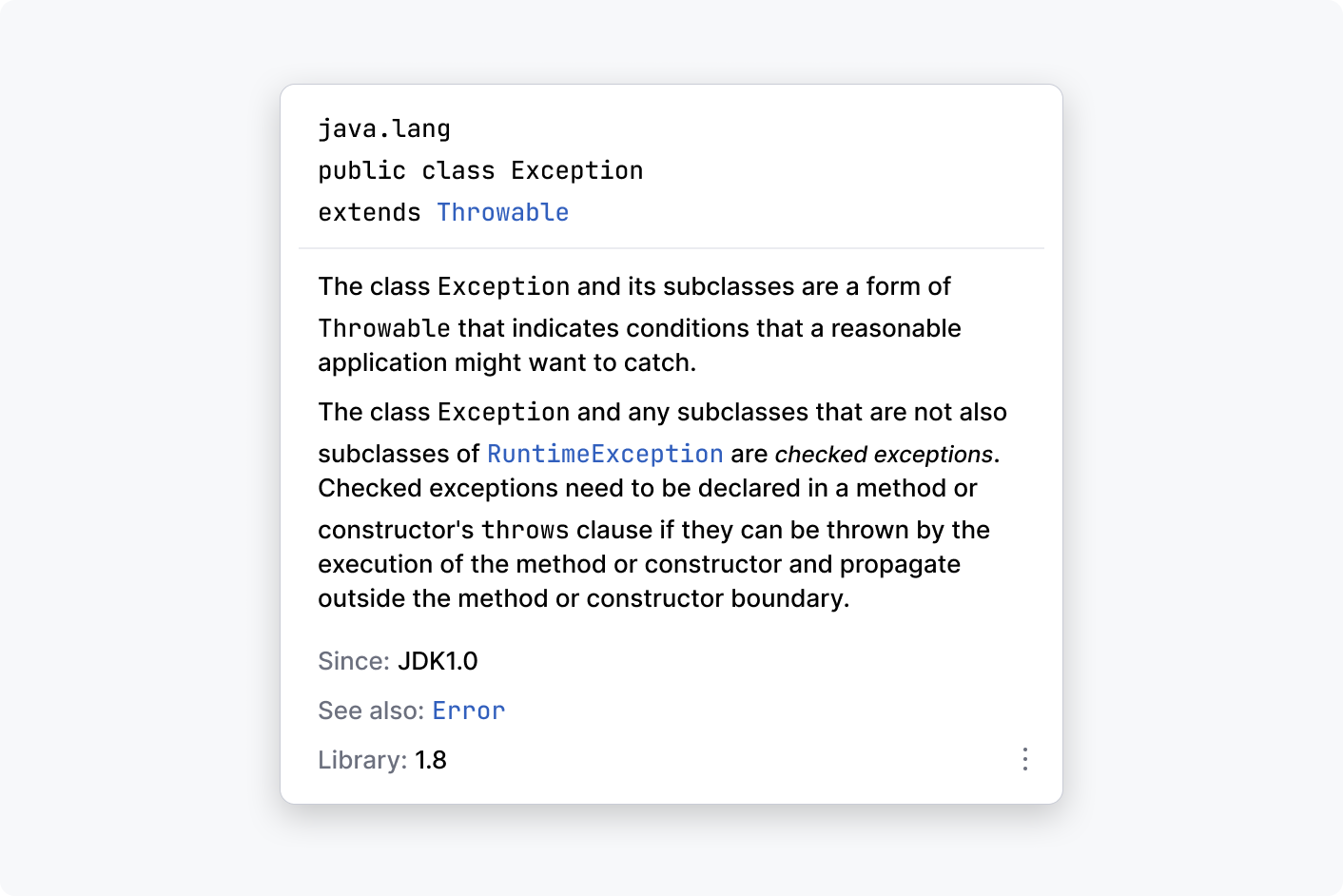1343x896 pixels.
Task: Click the horizontal divider below the class signature
Action: [671, 248]
